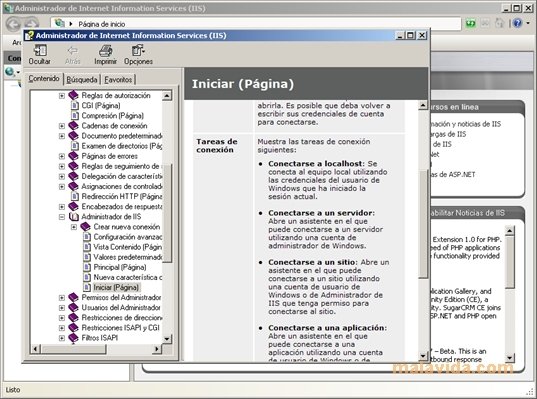Screen dimensions: 537x399
Task: Select Vista Contenido (Página) topic
Action: pos(127,247)
